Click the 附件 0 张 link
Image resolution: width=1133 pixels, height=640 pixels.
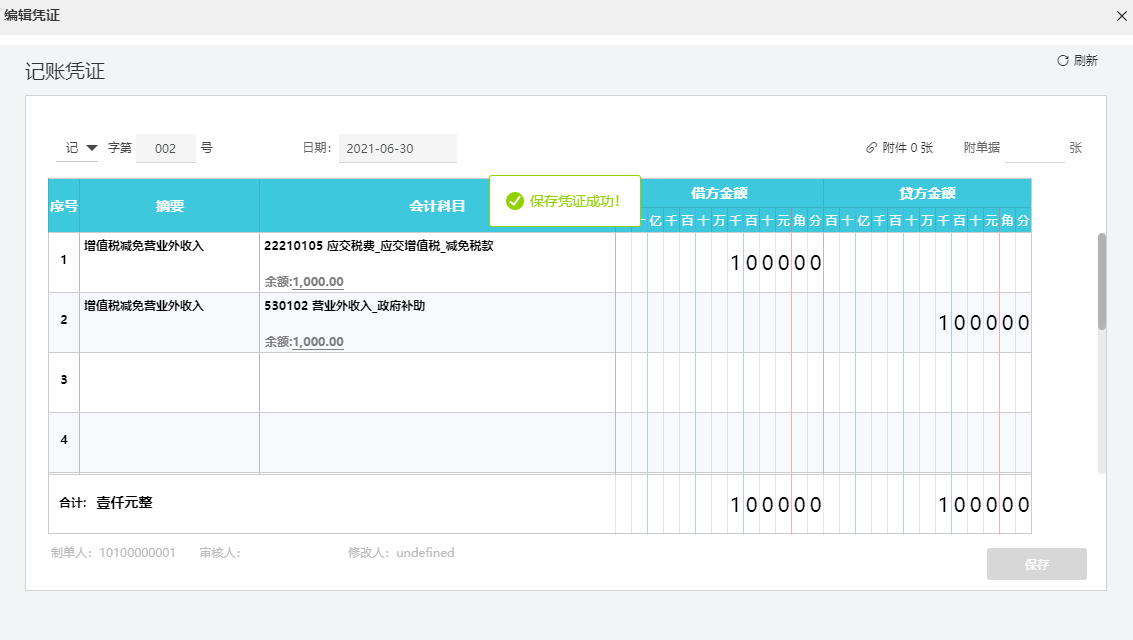pyautogui.click(x=907, y=148)
